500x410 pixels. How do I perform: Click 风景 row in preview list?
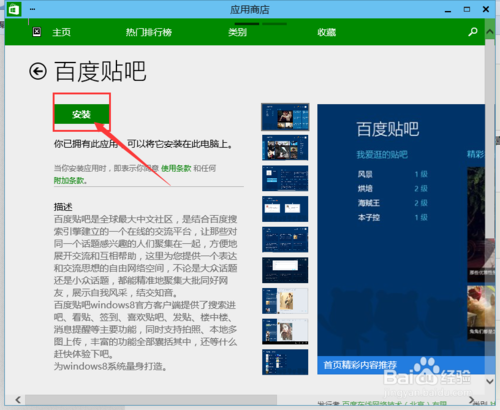click(x=392, y=174)
